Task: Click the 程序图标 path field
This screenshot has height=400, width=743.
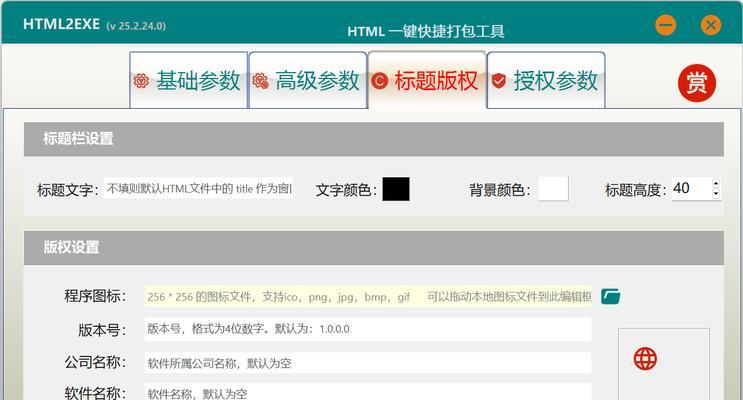Action: pos(368,297)
